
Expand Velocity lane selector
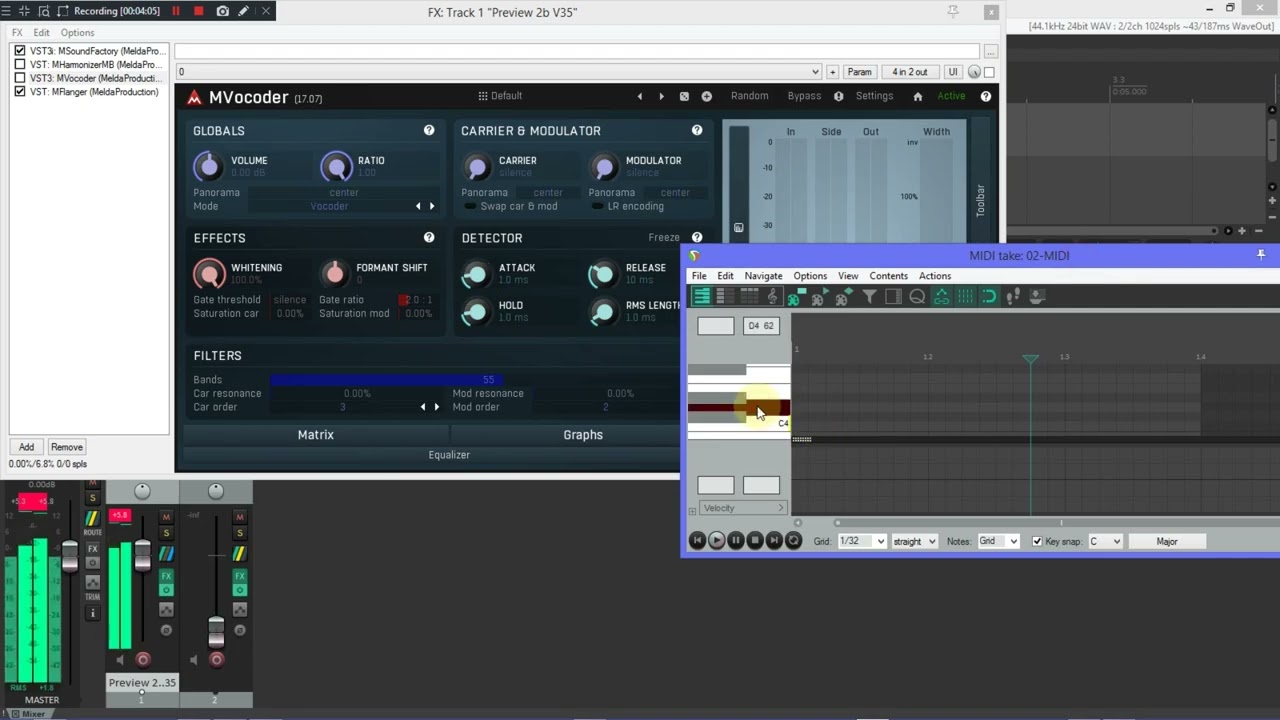[741, 508]
